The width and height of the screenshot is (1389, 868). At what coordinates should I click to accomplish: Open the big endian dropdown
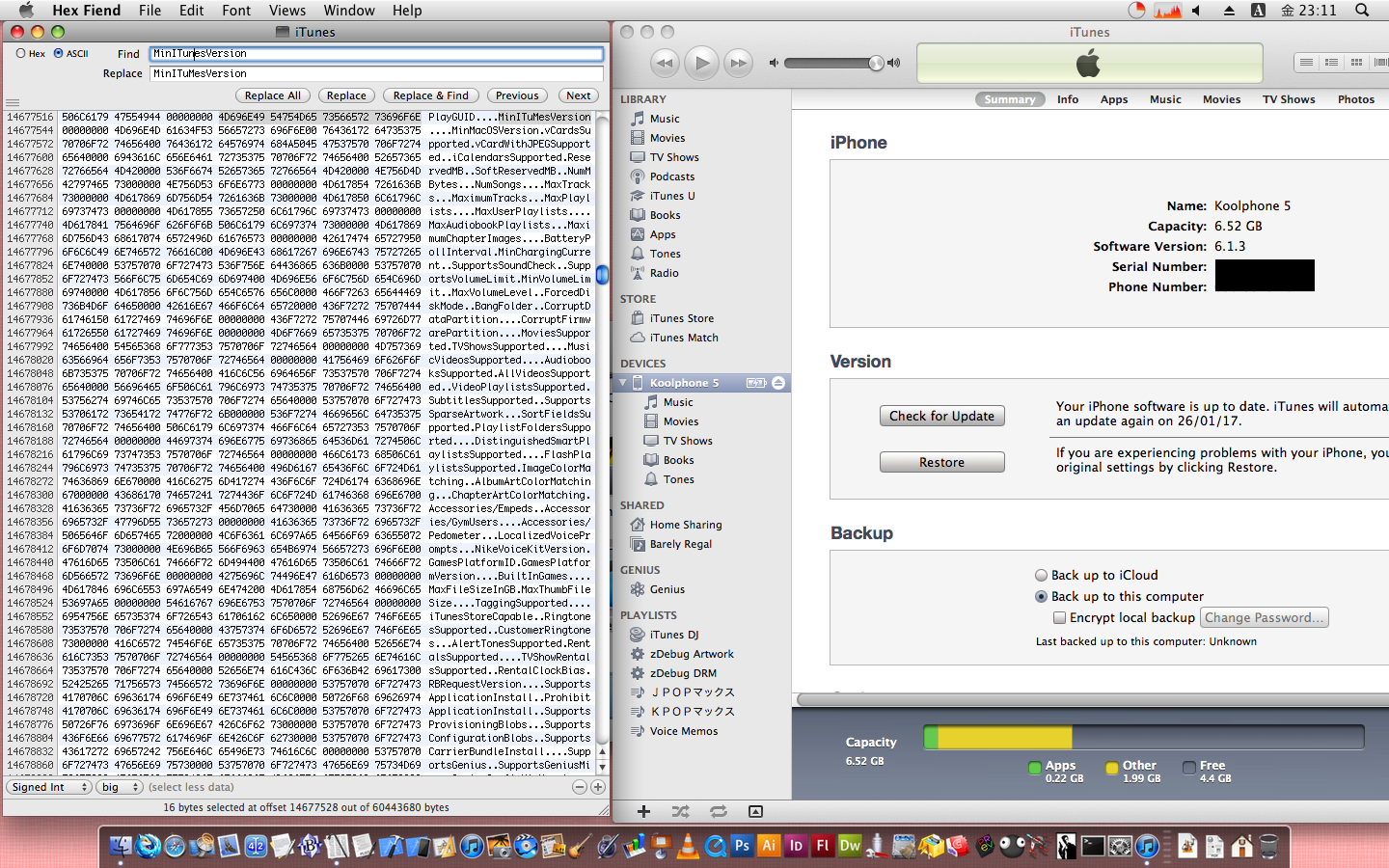(x=119, y=787)
